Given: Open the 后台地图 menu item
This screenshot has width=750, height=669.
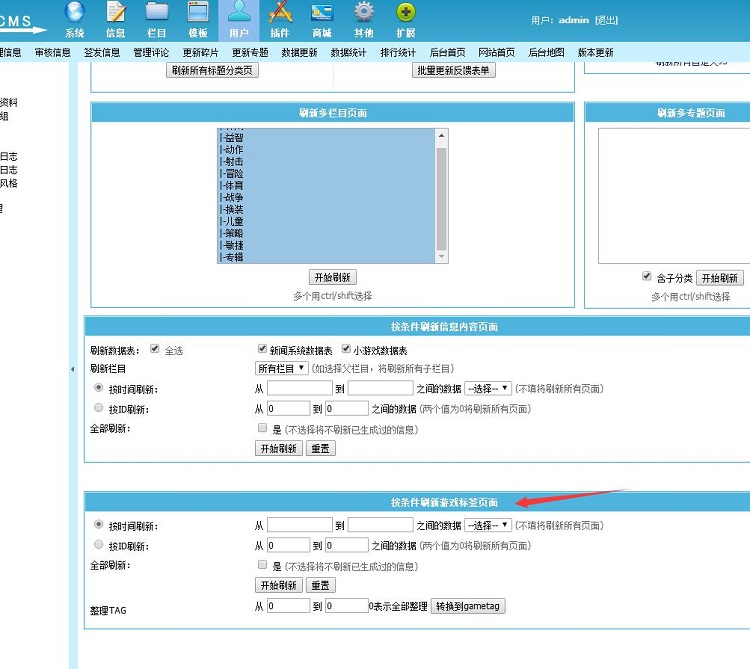Looking at the screenshot, I should click(546, 53).
